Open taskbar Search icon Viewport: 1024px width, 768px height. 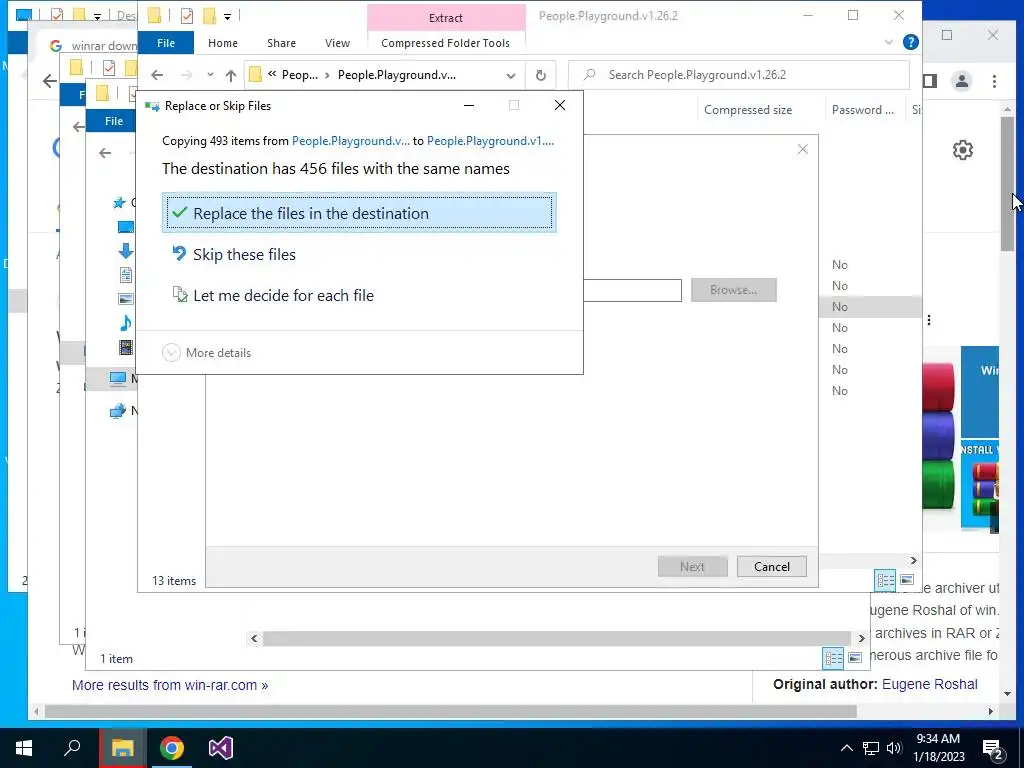tap(72, 748)
